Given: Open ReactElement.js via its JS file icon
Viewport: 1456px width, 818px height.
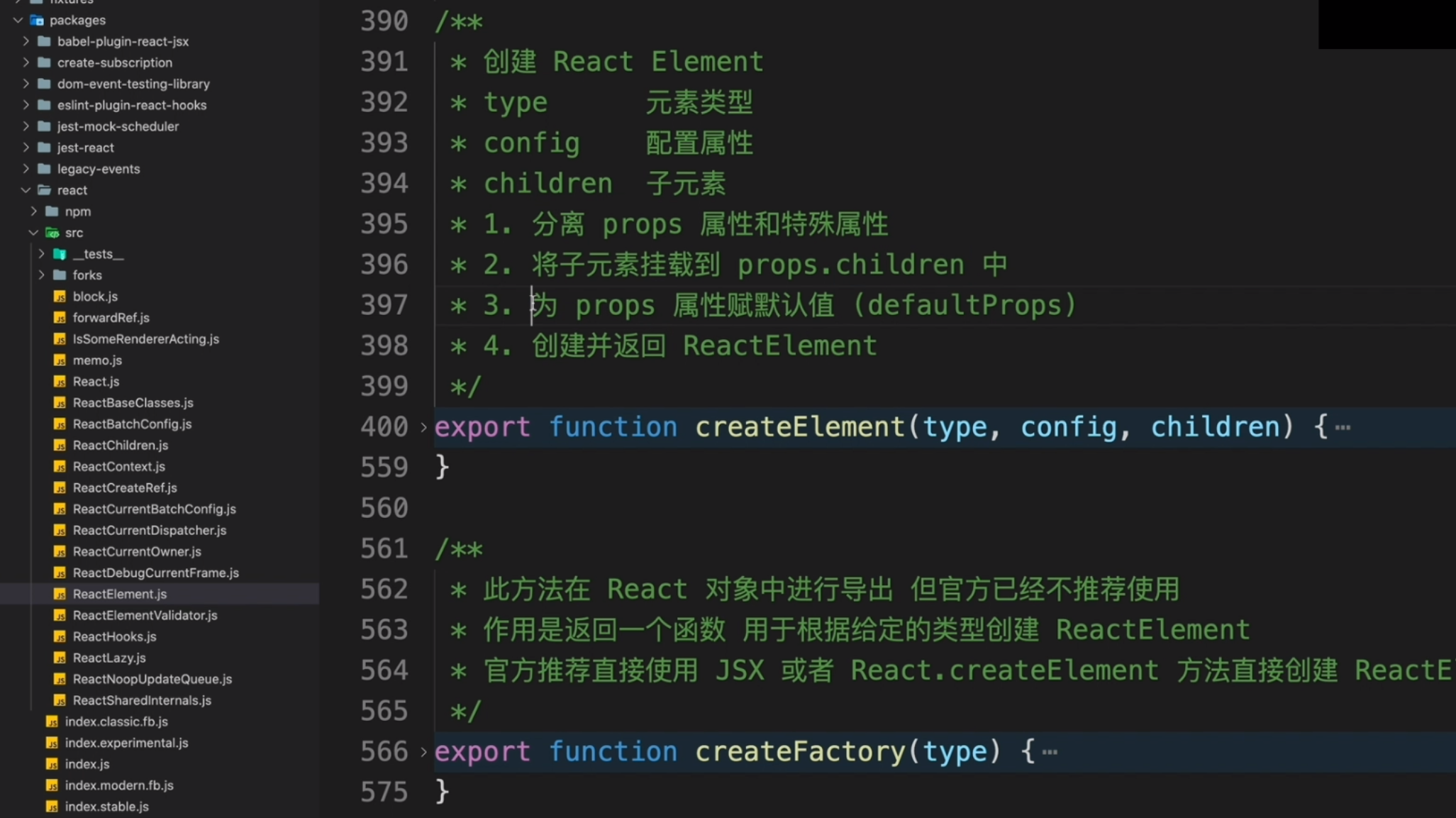Looking at the screenshot, I should (60, 594).
